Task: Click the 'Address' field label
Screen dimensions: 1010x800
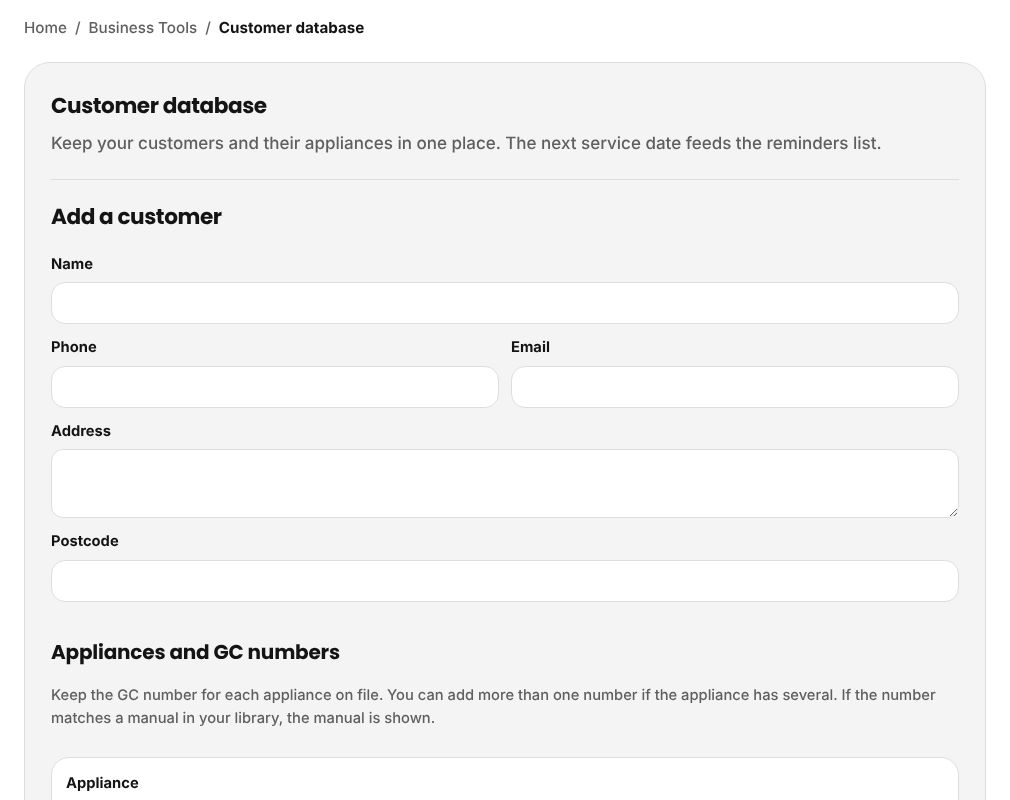Action: coord(81,430)
